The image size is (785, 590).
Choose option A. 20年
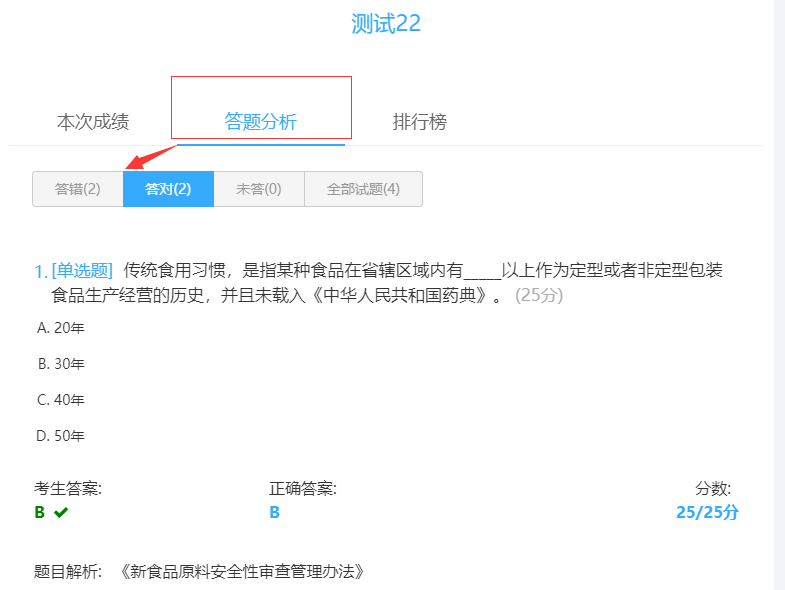click(61, 328)
